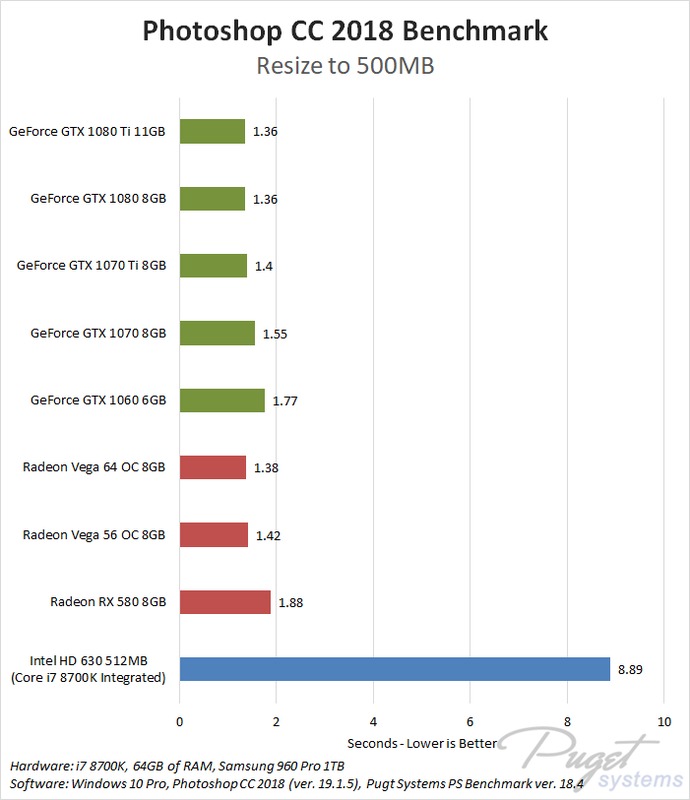The image size is (690, 800).
Task: Click the 1.88 value beside RX 580
Action: [x=291, y=602]
